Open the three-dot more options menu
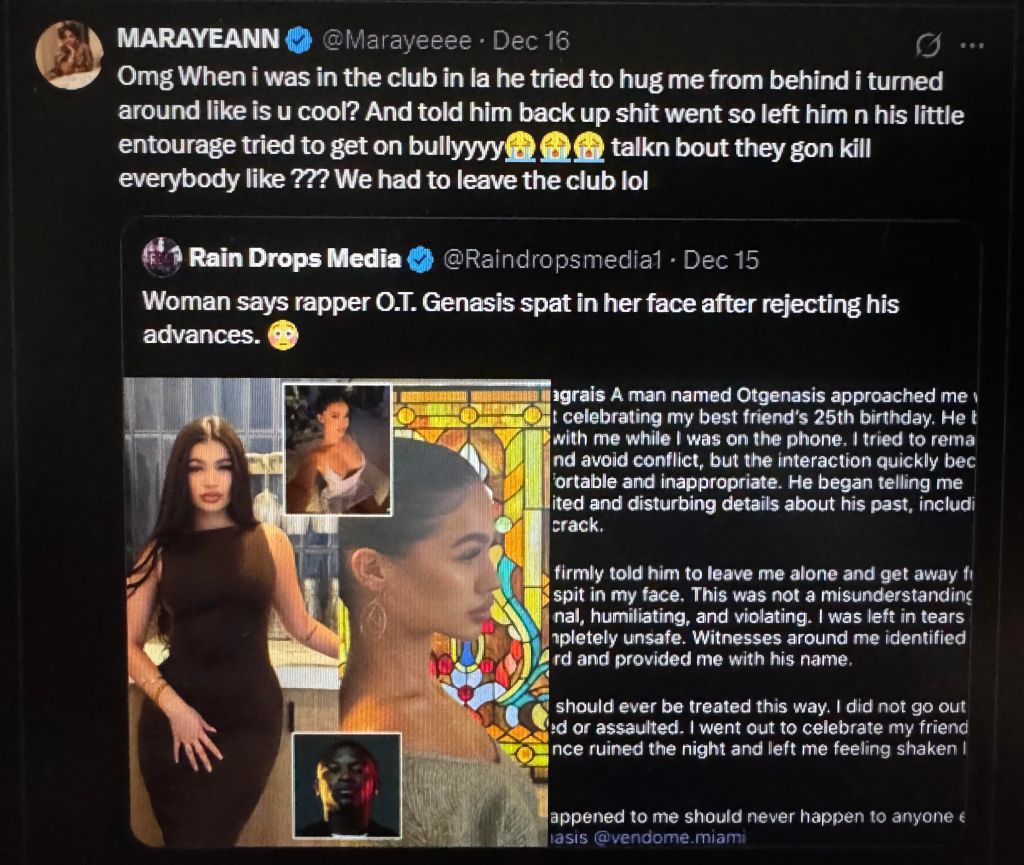1024x865 pixels. tap(972, 45)
